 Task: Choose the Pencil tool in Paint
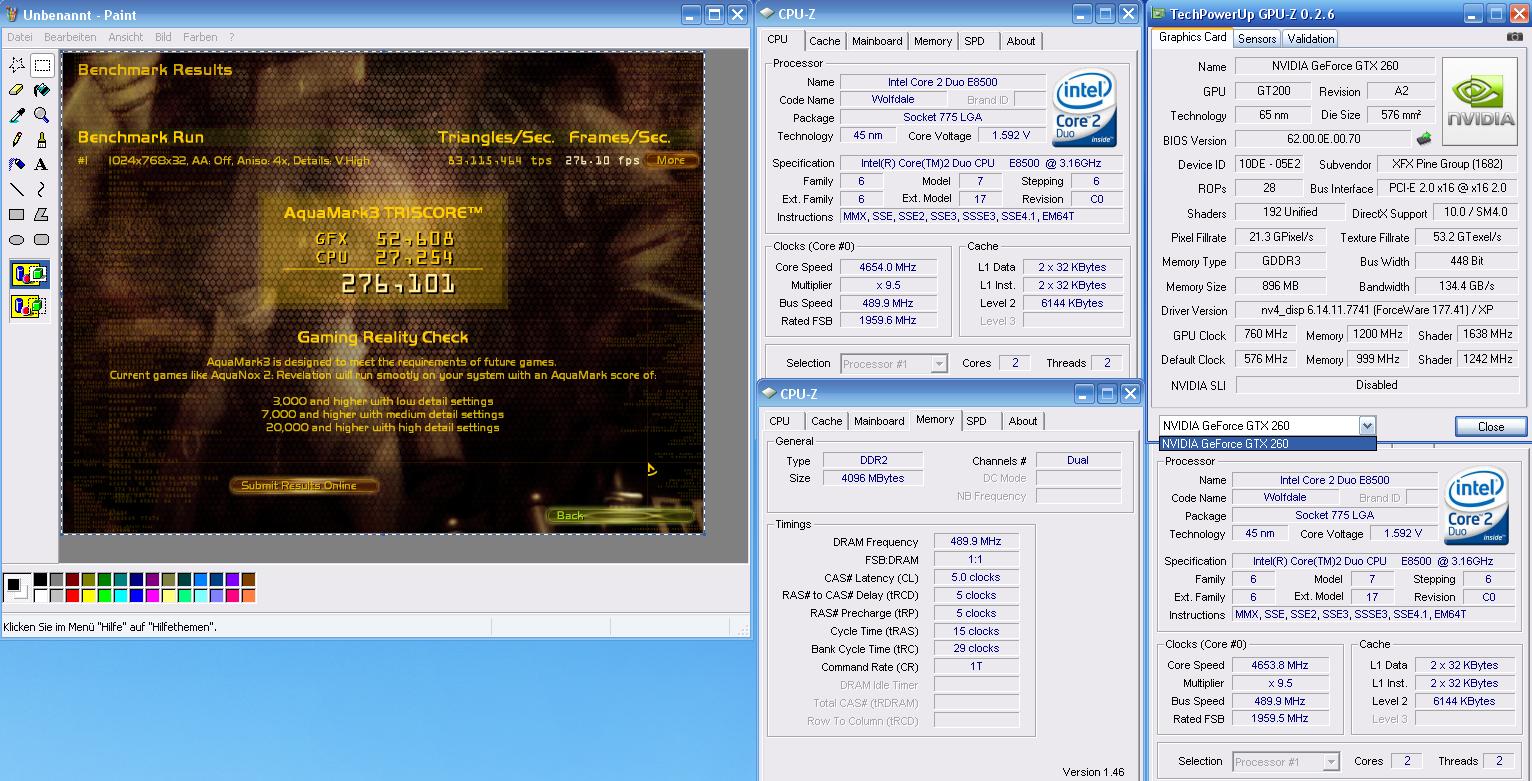click(17, 140)
